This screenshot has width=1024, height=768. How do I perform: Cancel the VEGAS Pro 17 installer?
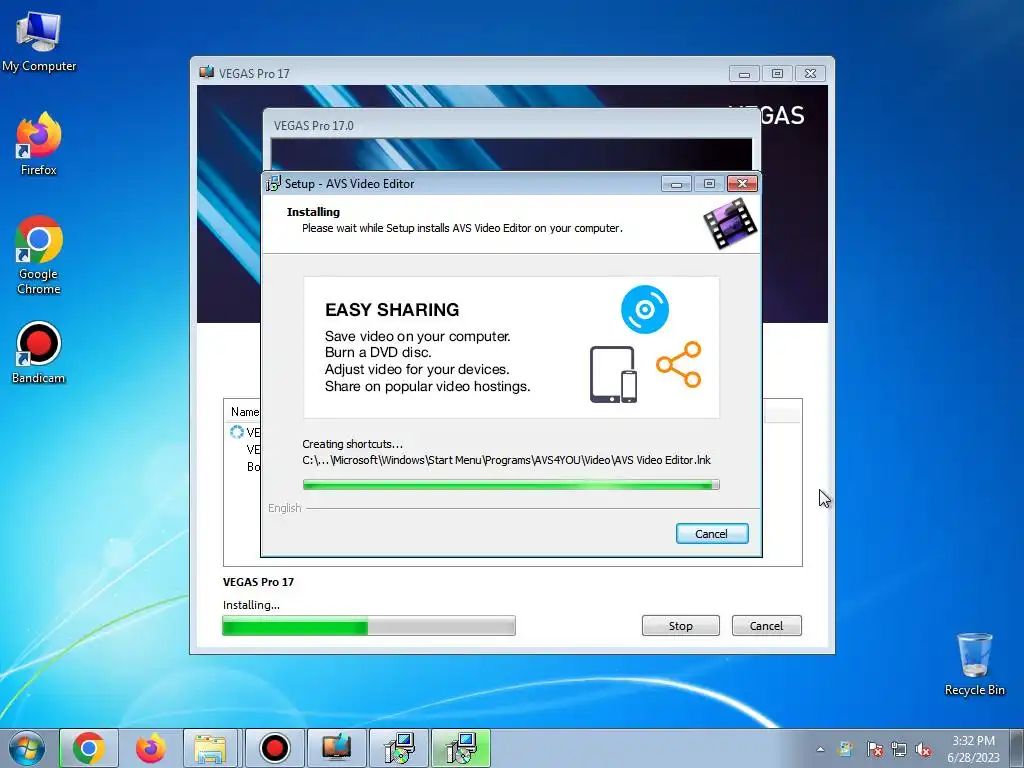[766, 626]
